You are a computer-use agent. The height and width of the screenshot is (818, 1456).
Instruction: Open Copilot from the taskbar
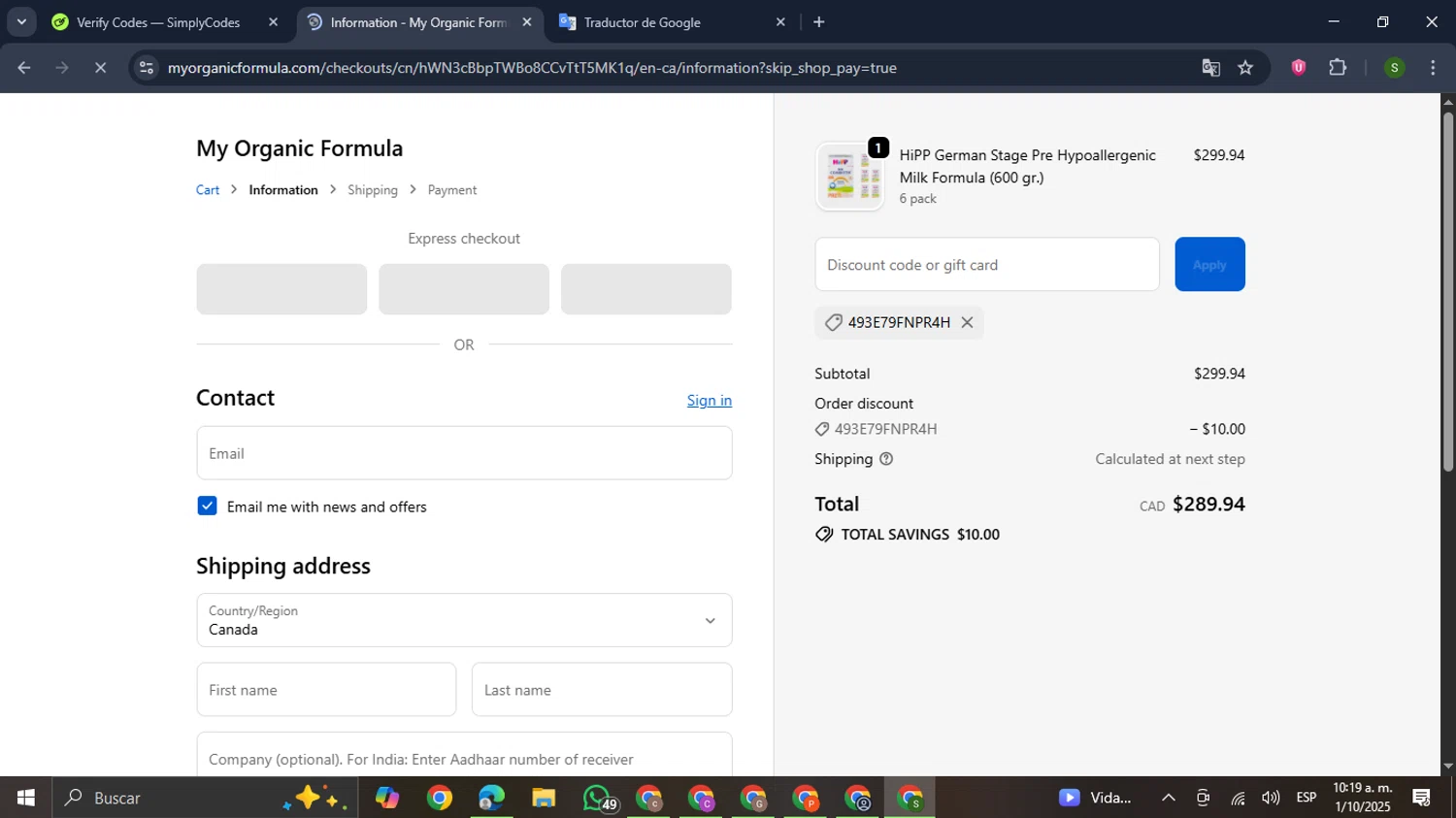(x=387, y=798)
